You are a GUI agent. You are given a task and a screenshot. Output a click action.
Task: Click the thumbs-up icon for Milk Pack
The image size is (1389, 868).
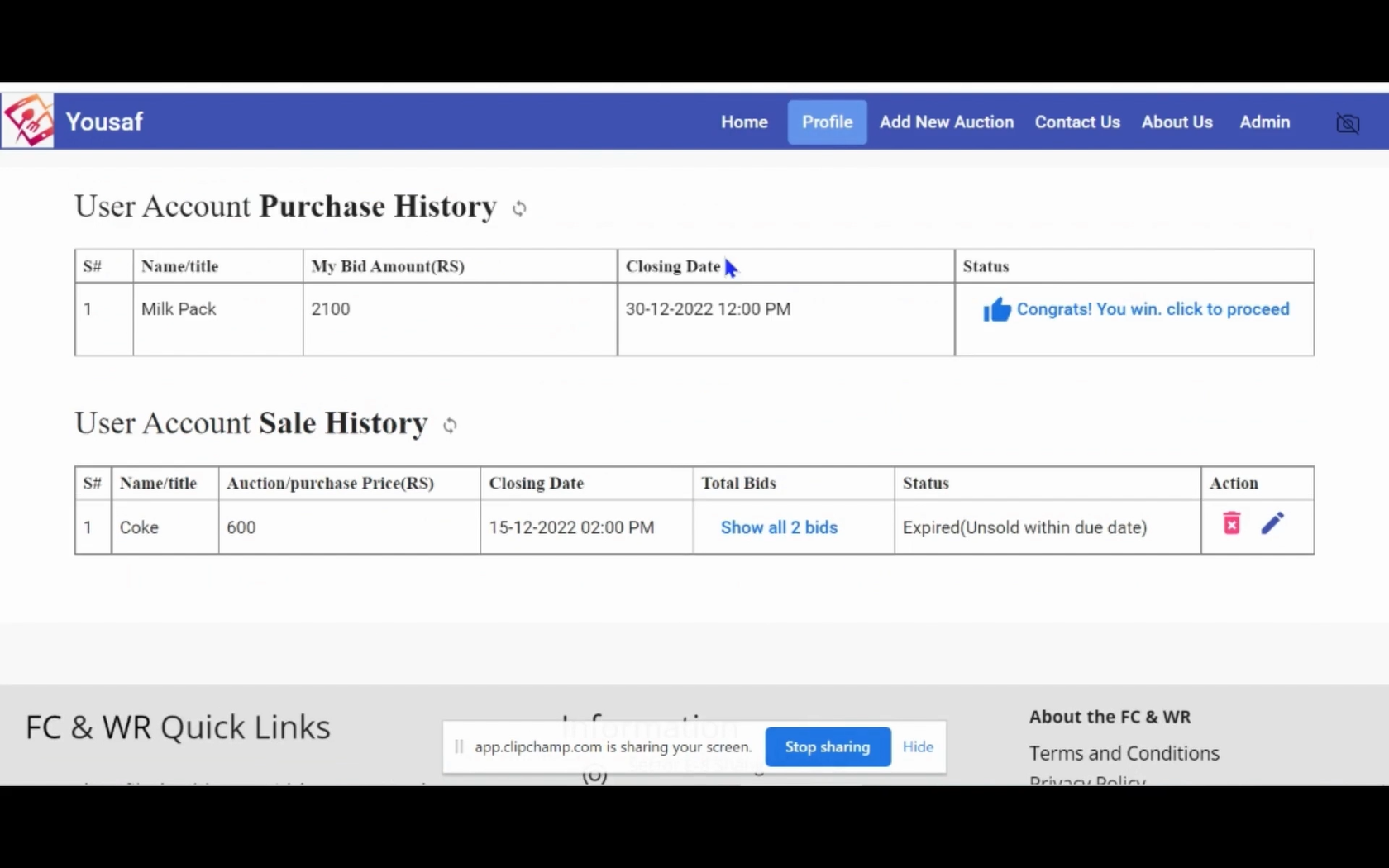pyautogui.click(x=996, y=310)
